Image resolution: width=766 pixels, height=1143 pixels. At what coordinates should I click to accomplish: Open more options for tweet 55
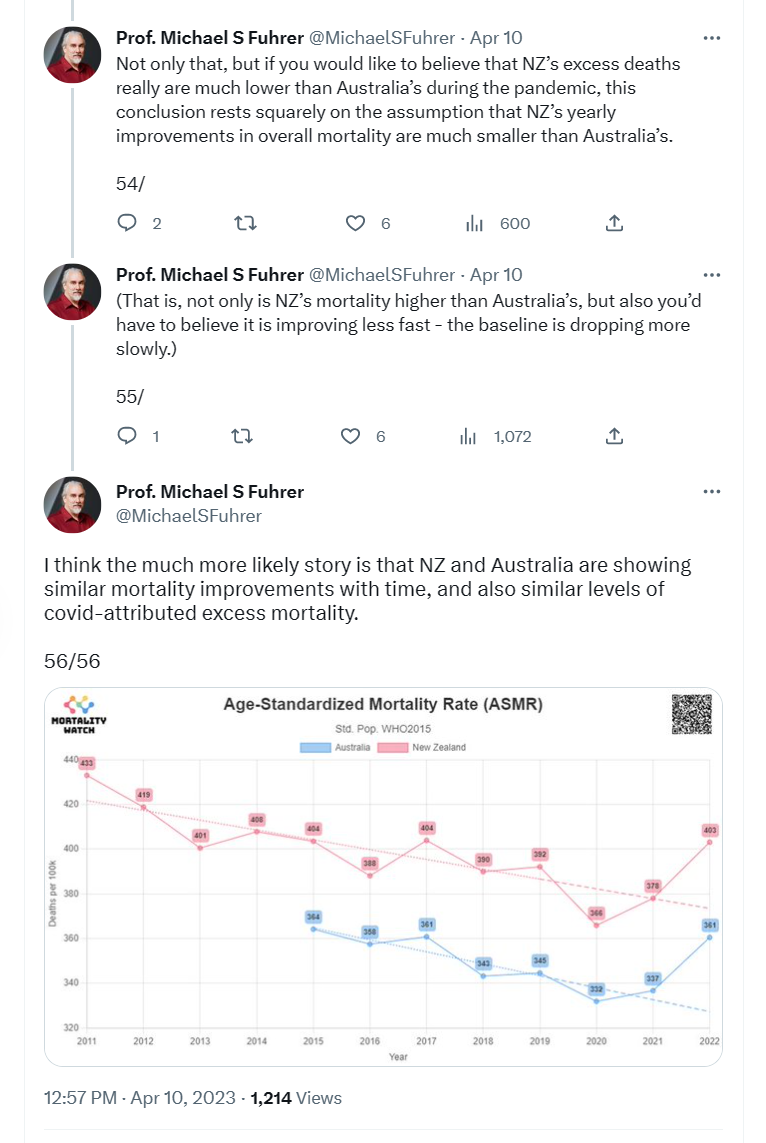coord(712,275)
